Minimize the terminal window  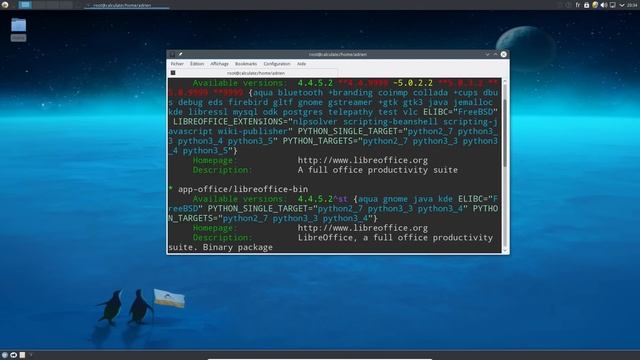pyautogui.click(x=487, y=54)
